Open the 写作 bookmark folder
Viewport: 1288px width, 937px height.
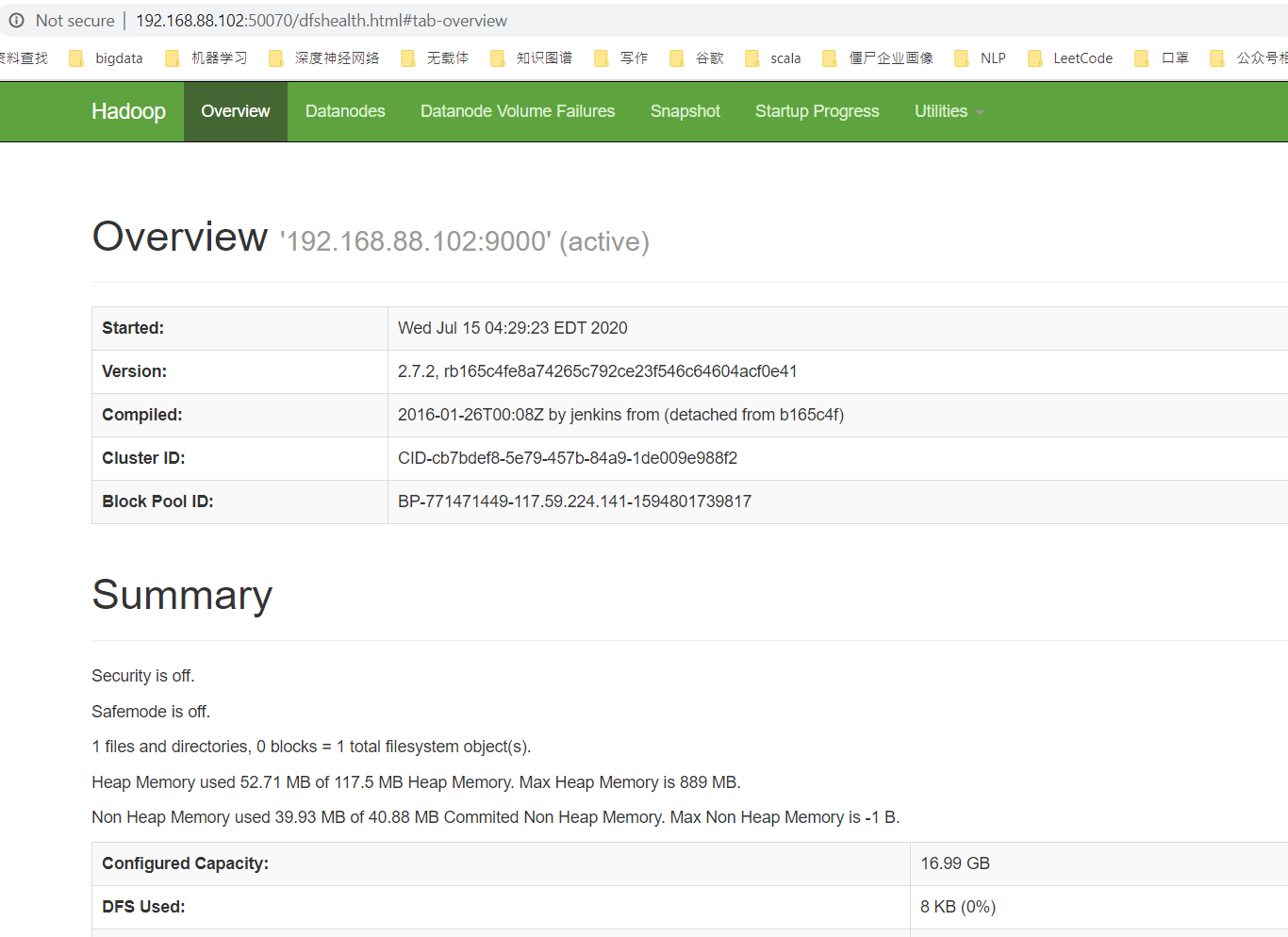coord(620,58)
